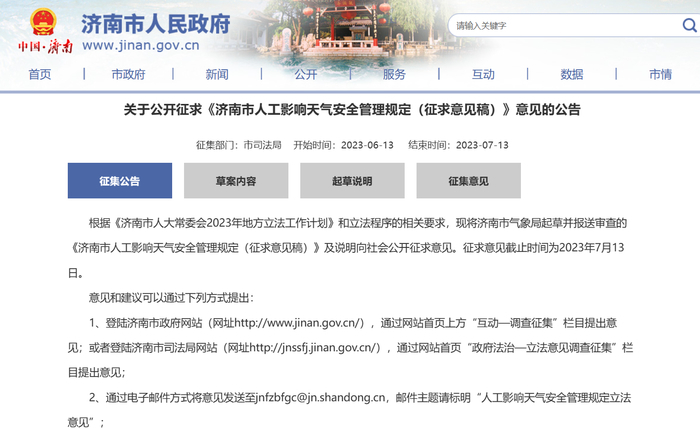Image resolution: width=700 pixels, height=429 pixels.
Task: Click the national emblem logo
Action: tap(43, 22)
